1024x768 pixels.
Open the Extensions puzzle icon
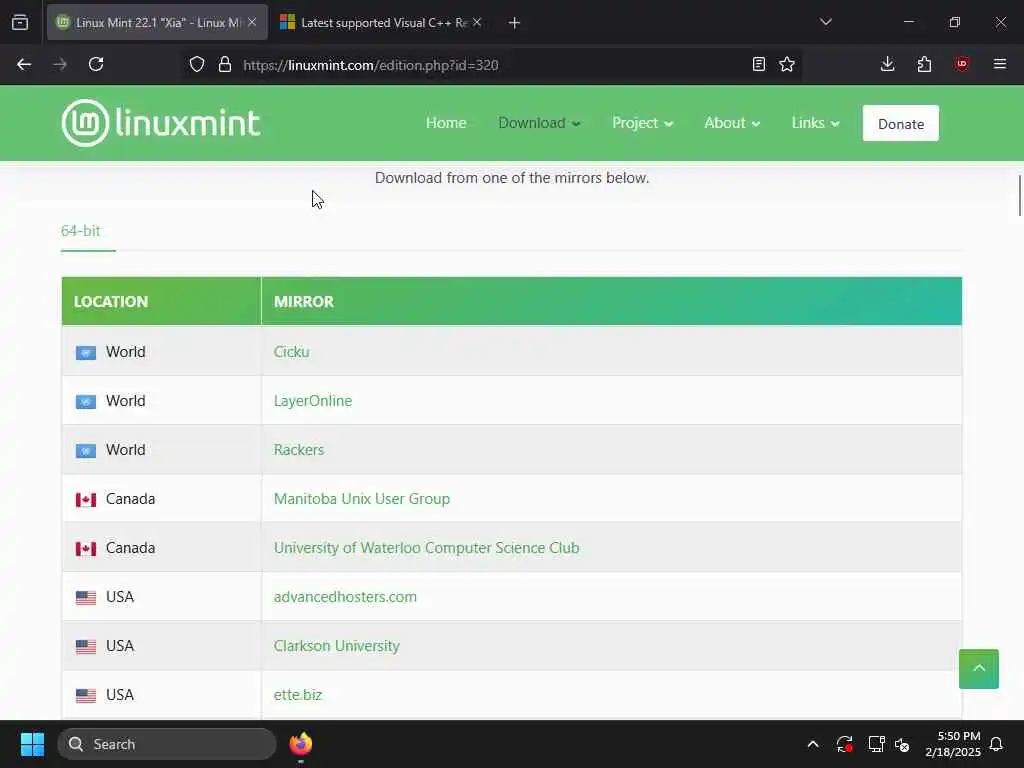pos(924,64)
